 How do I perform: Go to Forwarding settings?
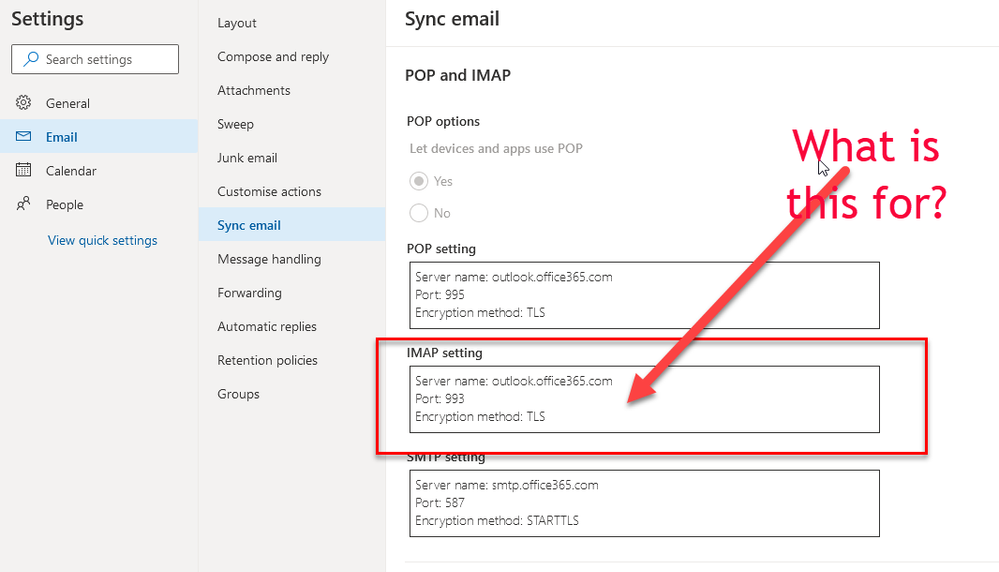[249, 293]
